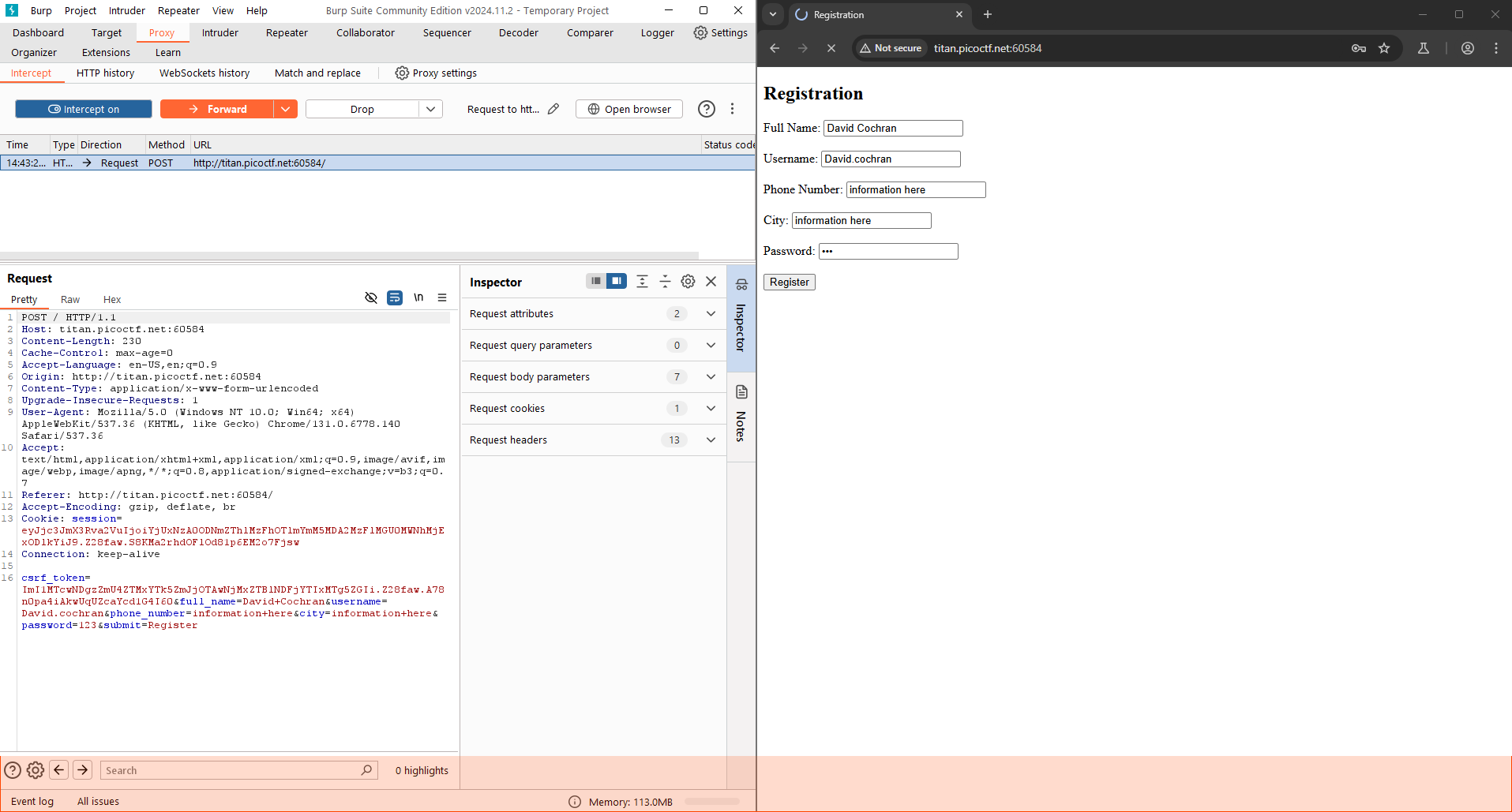Open the Match and replace tab

point(317,73)
